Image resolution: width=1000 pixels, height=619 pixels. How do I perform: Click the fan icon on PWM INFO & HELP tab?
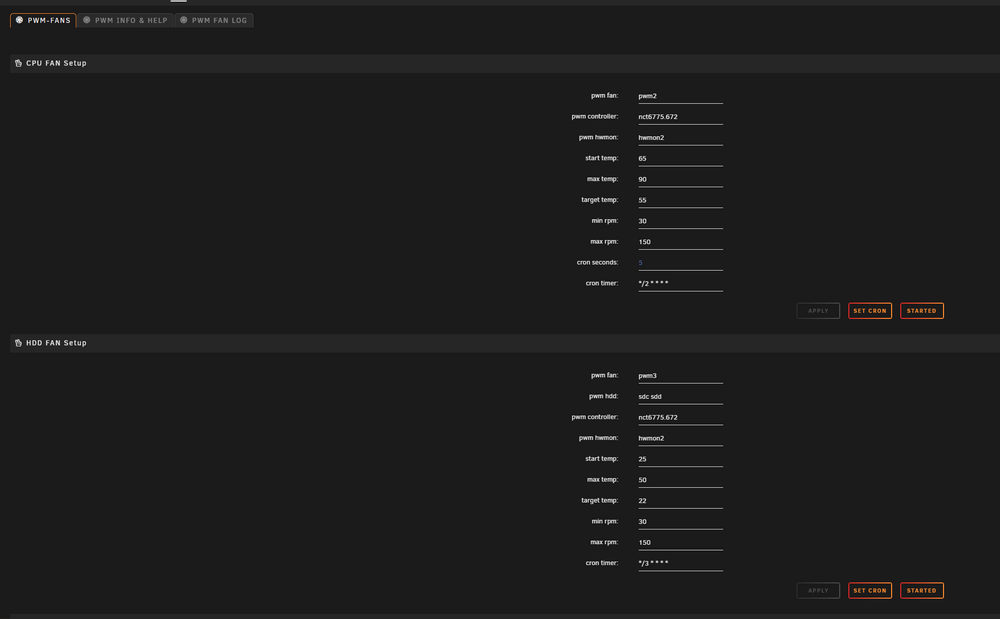(x=87, y=20)
